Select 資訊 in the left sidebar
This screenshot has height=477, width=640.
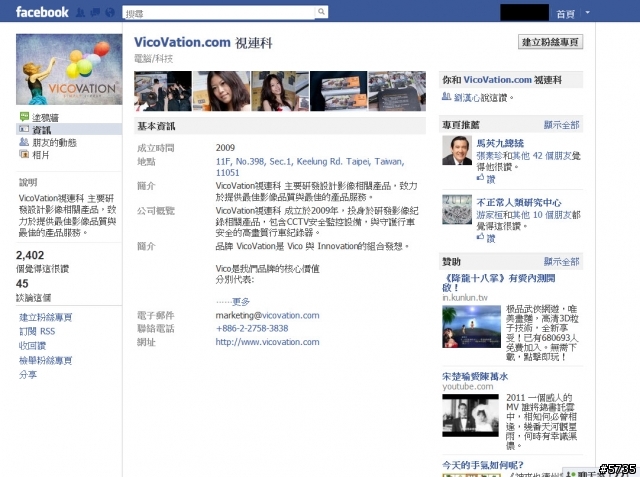[x=42, y=130]
